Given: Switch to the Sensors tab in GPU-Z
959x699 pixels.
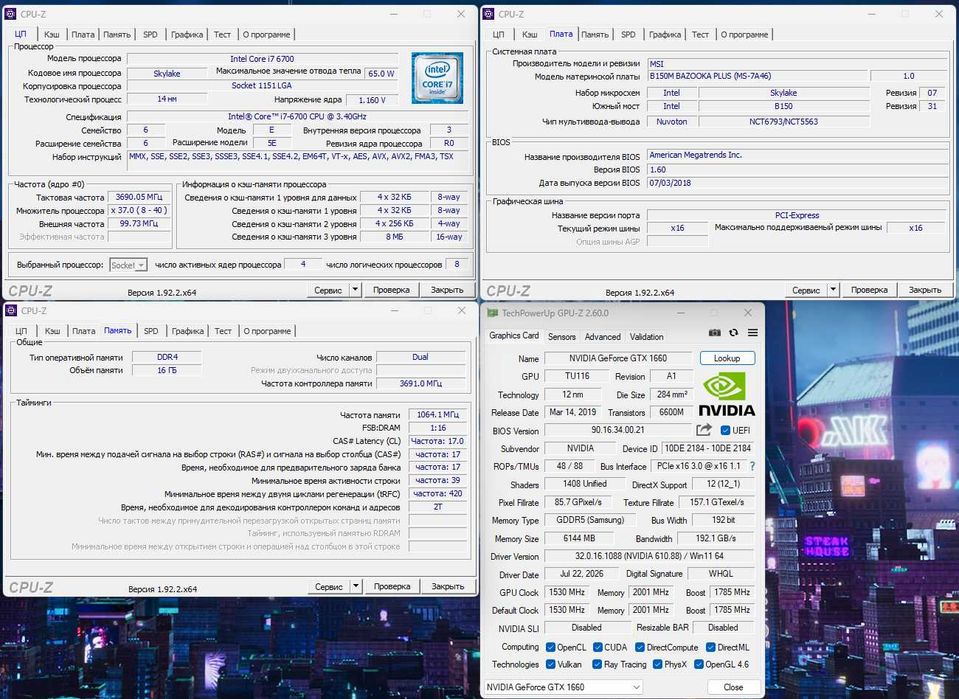Looking at the screenshot, I should tap(561, 336).
